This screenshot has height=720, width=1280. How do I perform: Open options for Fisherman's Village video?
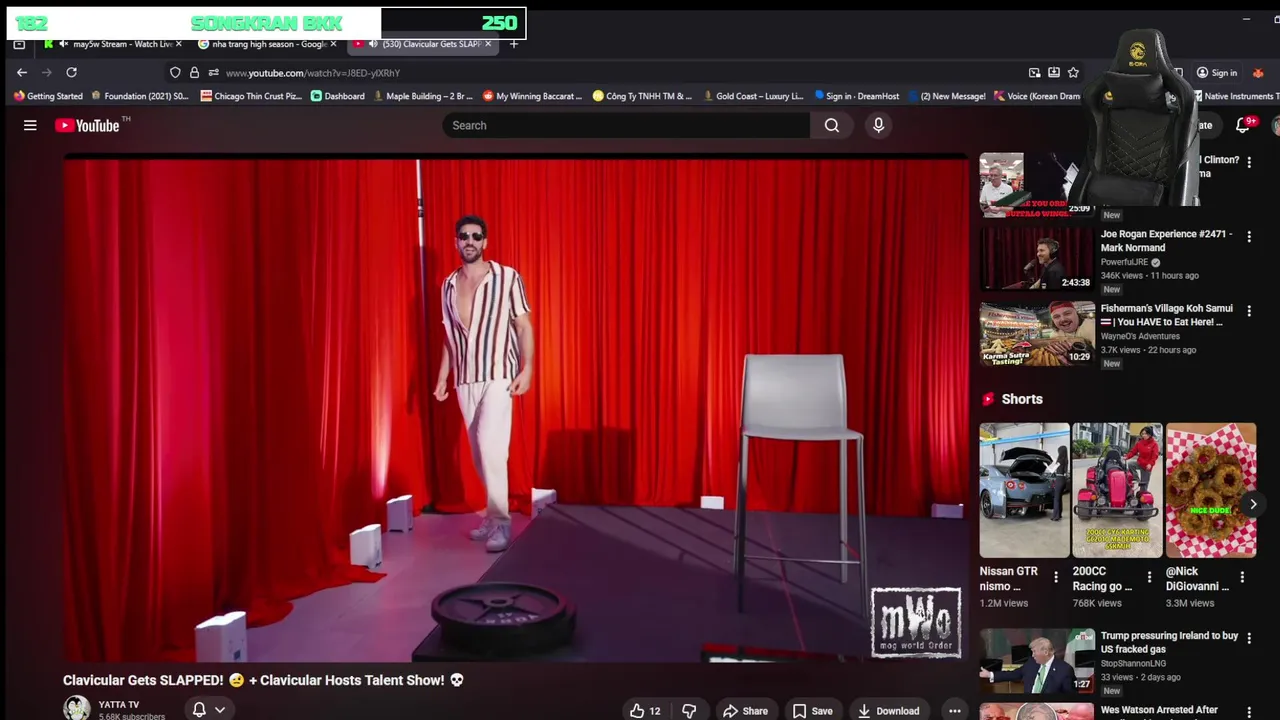tap(1249, 311)
